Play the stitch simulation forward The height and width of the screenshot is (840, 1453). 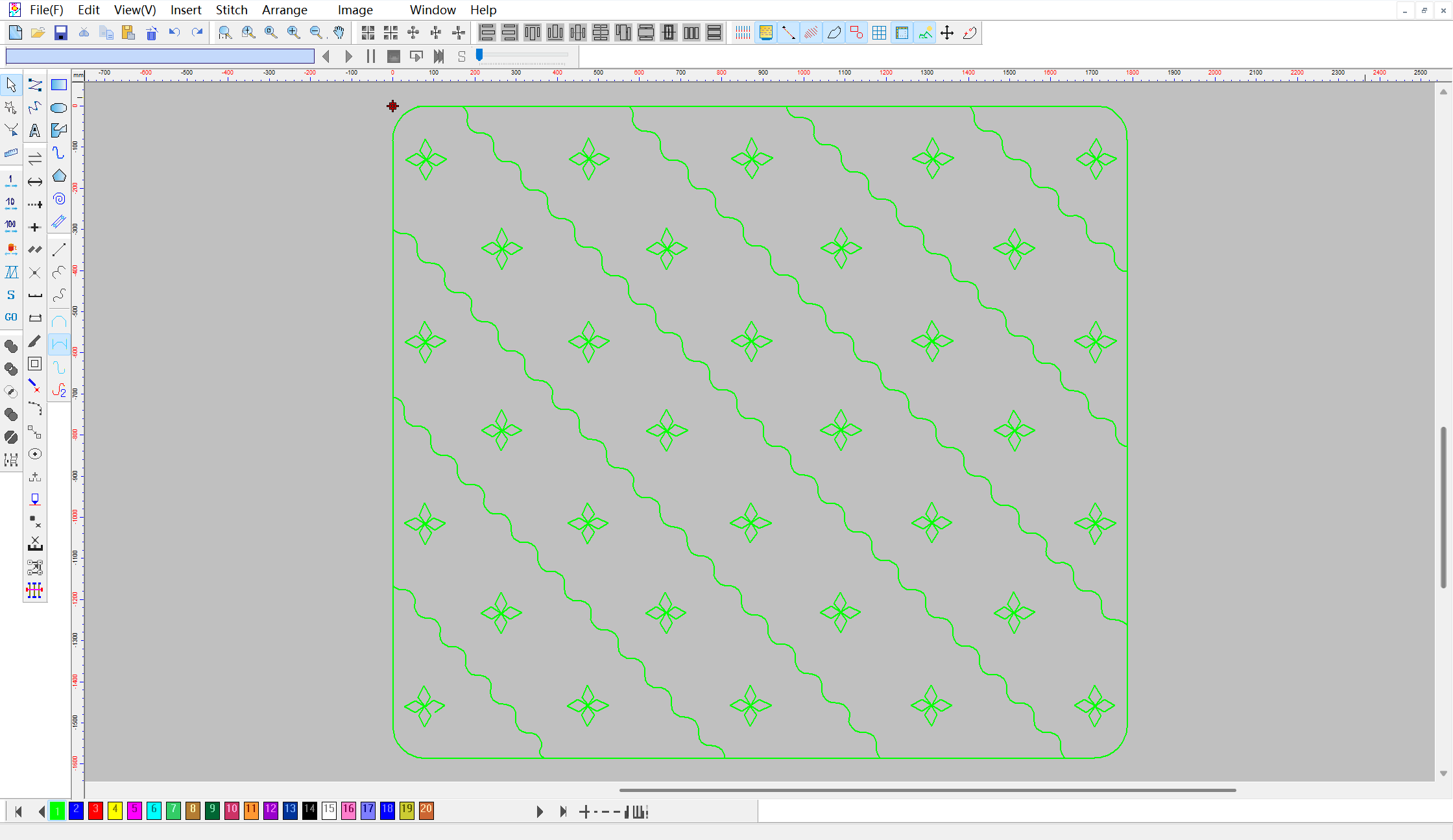349,56
